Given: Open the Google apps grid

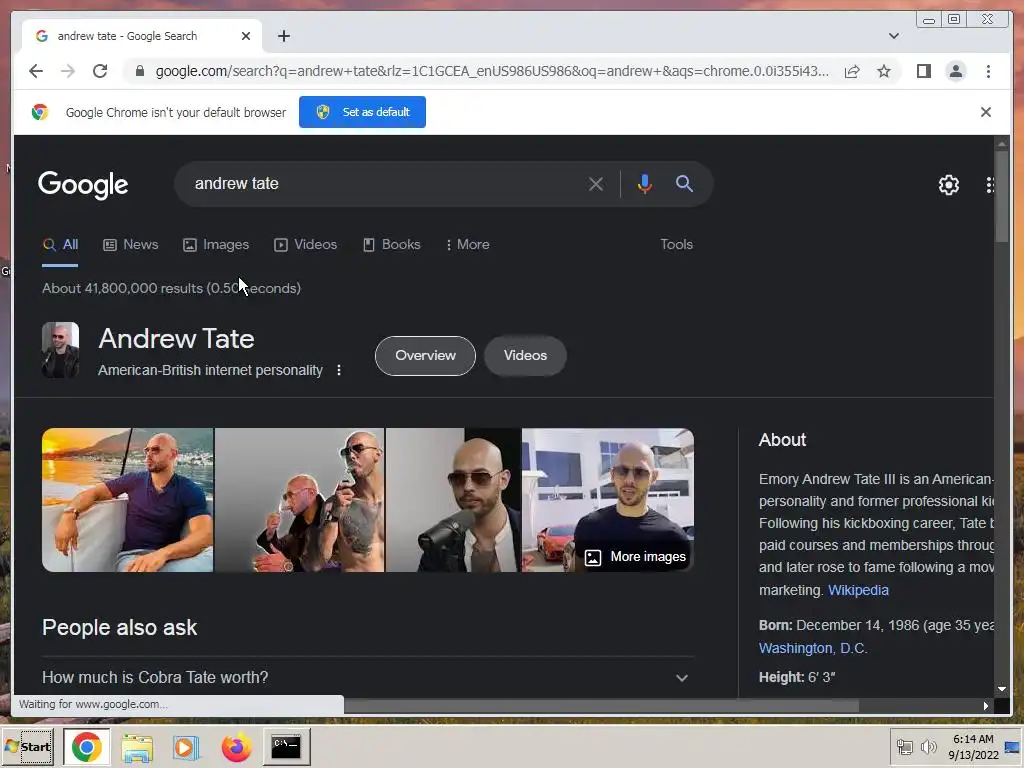Looking at the screenshot, I should pyautogui.click(x=990, y=185).
